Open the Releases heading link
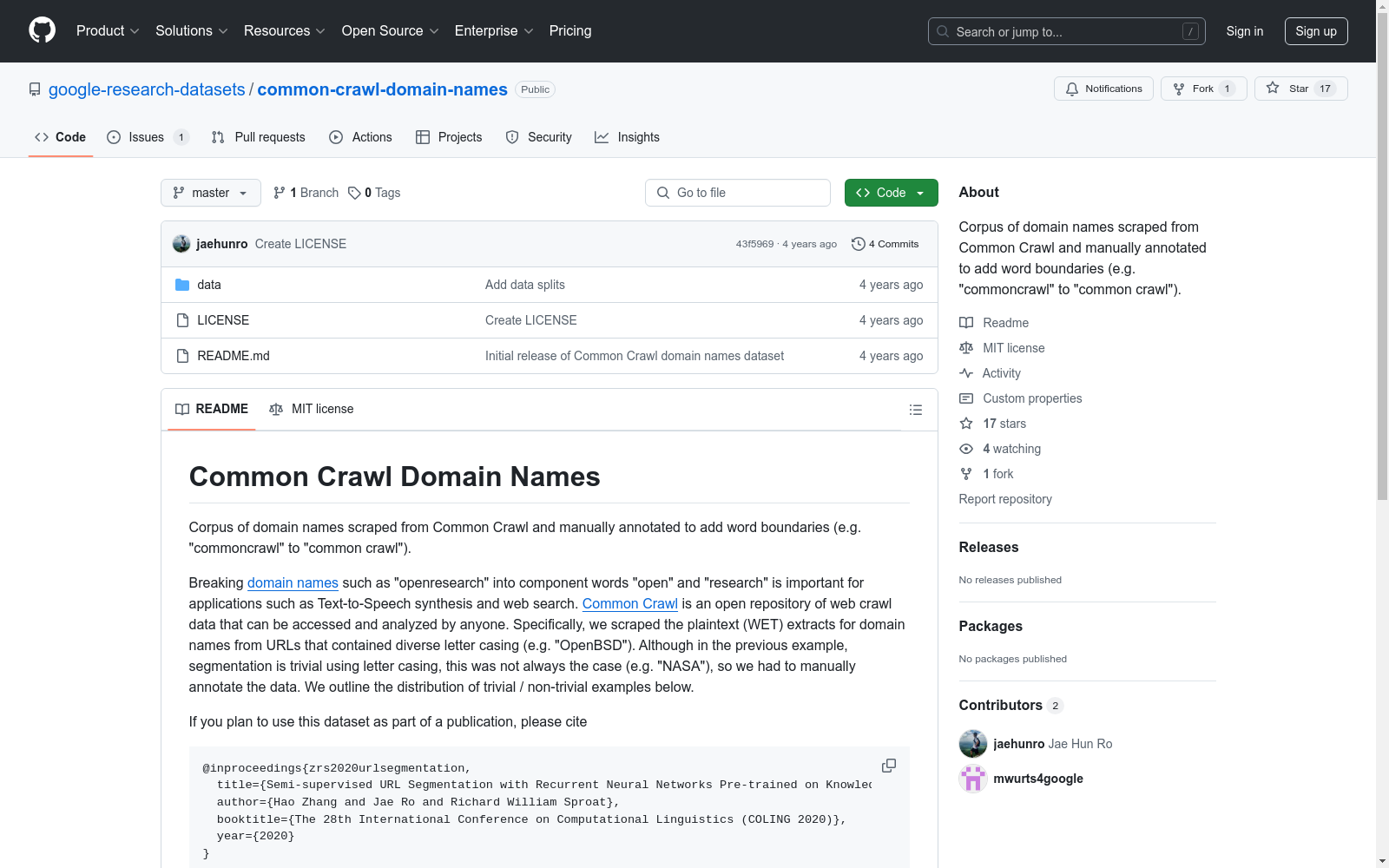Screen dimensions: 1389x868 coord(989,548)
